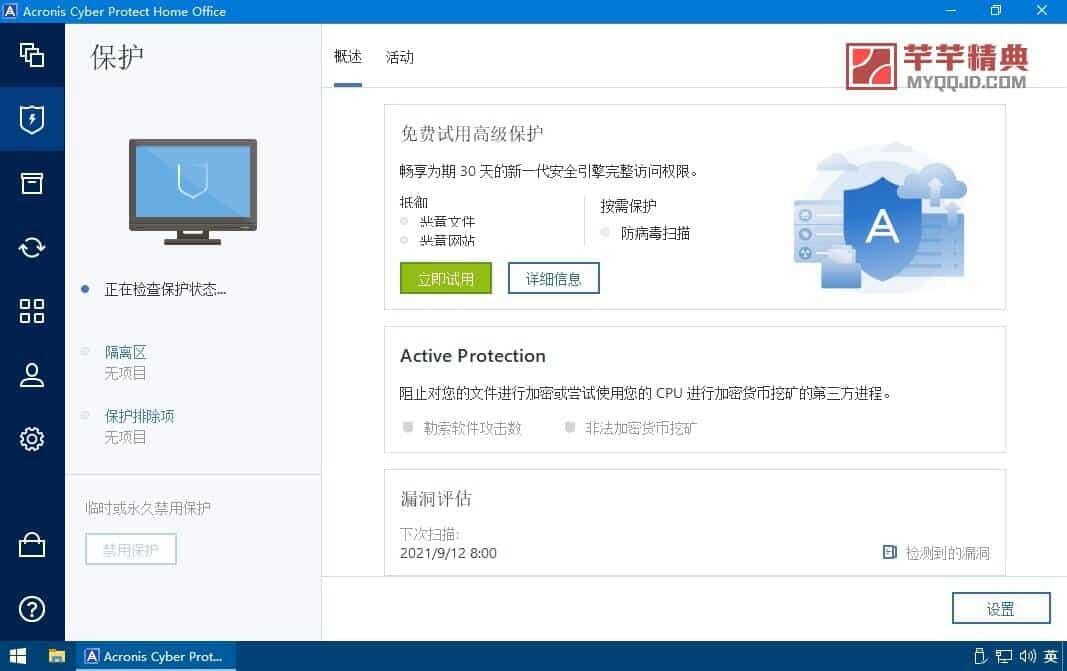Click the monitor shield protection image
Image resolution: width=1067 pixels, height=671 pixels.
(x=193, y=191)
